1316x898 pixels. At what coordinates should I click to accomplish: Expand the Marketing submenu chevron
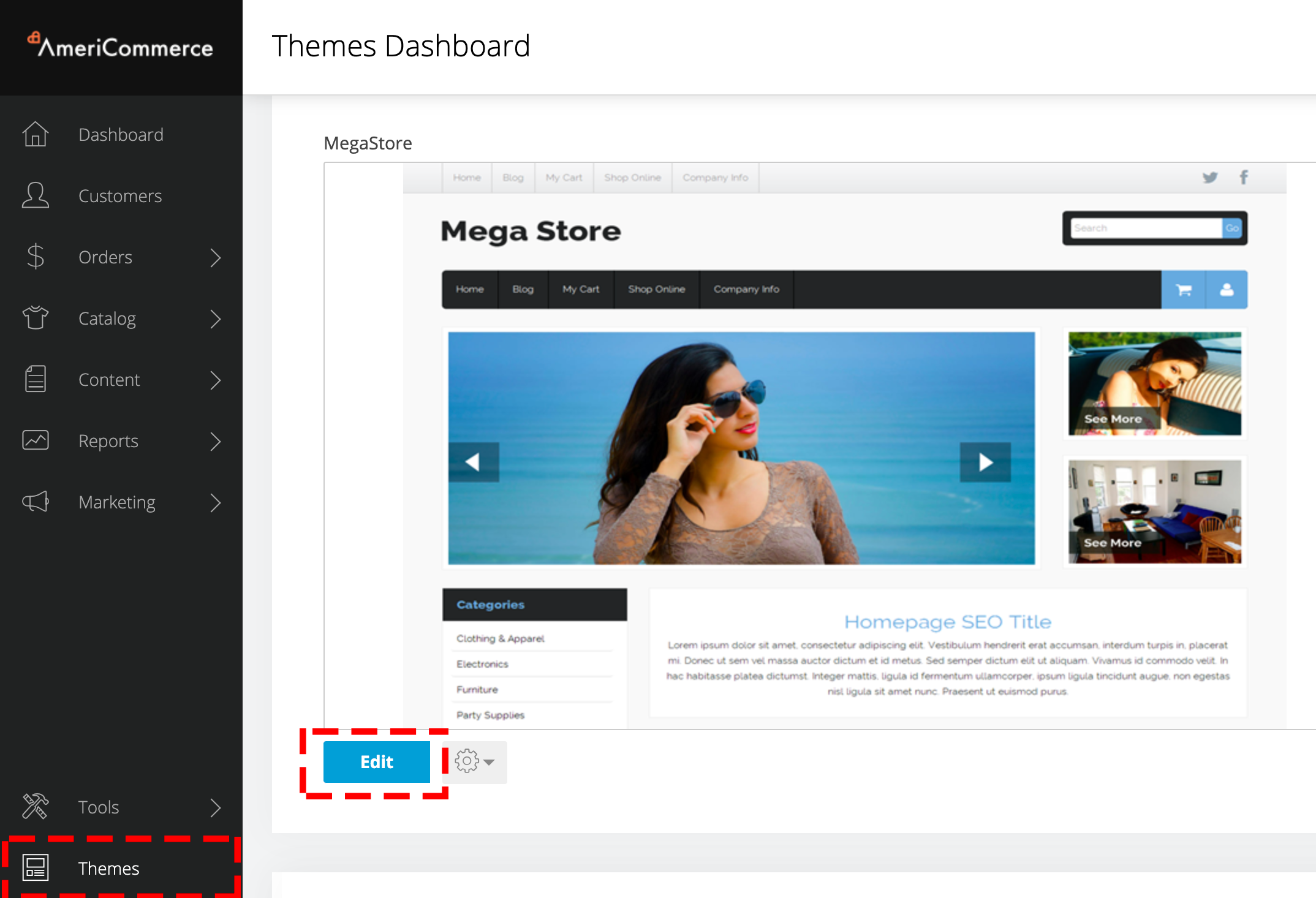[215, 502]
